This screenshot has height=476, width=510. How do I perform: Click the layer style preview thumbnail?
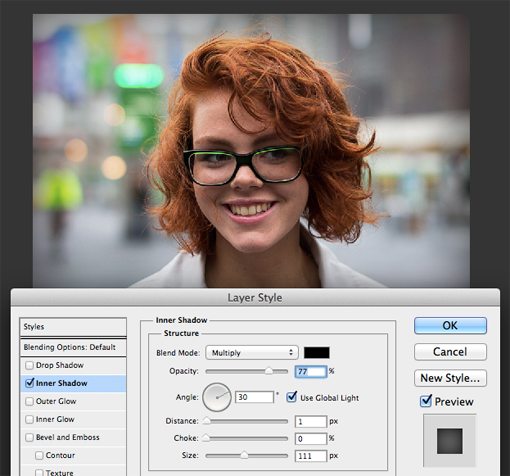[450, 441]
